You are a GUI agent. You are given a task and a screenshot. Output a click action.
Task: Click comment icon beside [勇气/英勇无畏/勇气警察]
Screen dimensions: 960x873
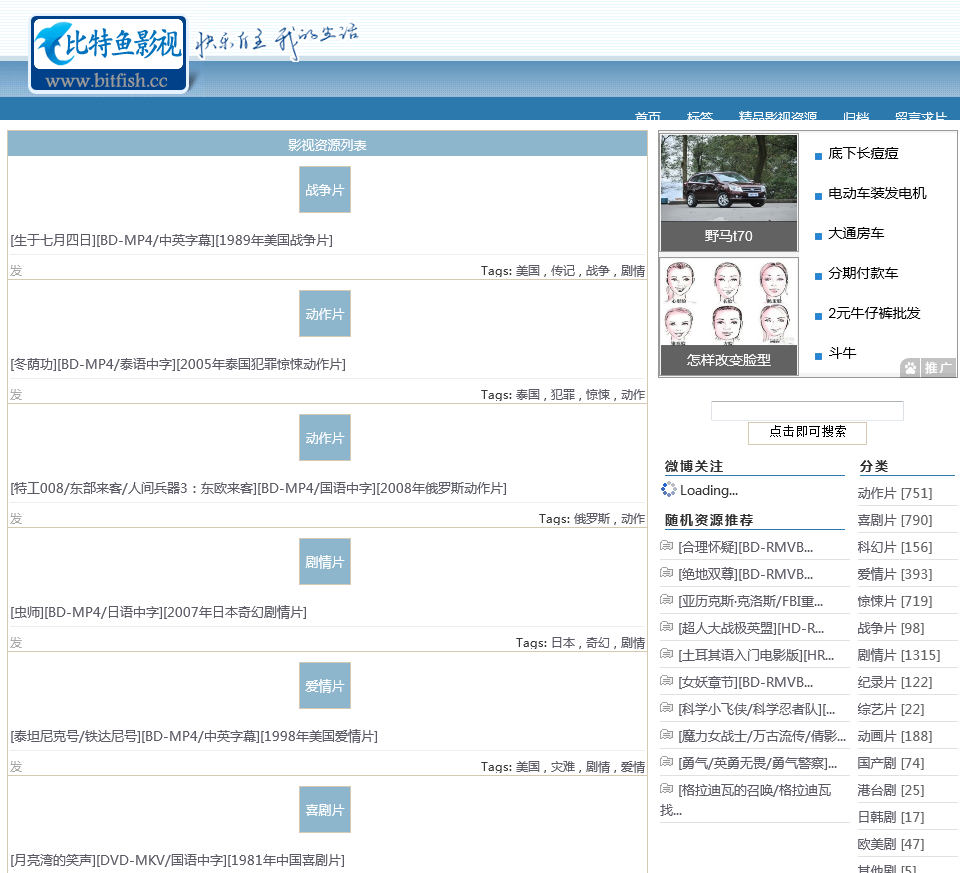click(x=666, y=761)
